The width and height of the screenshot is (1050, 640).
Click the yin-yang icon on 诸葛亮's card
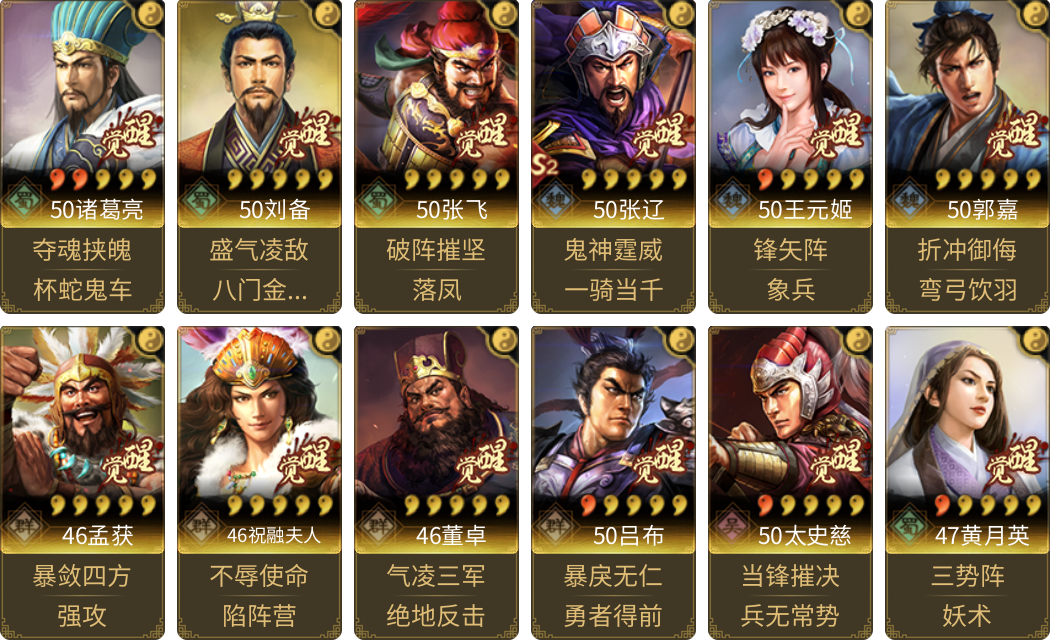pyautogui.click(x=150, y=13)
